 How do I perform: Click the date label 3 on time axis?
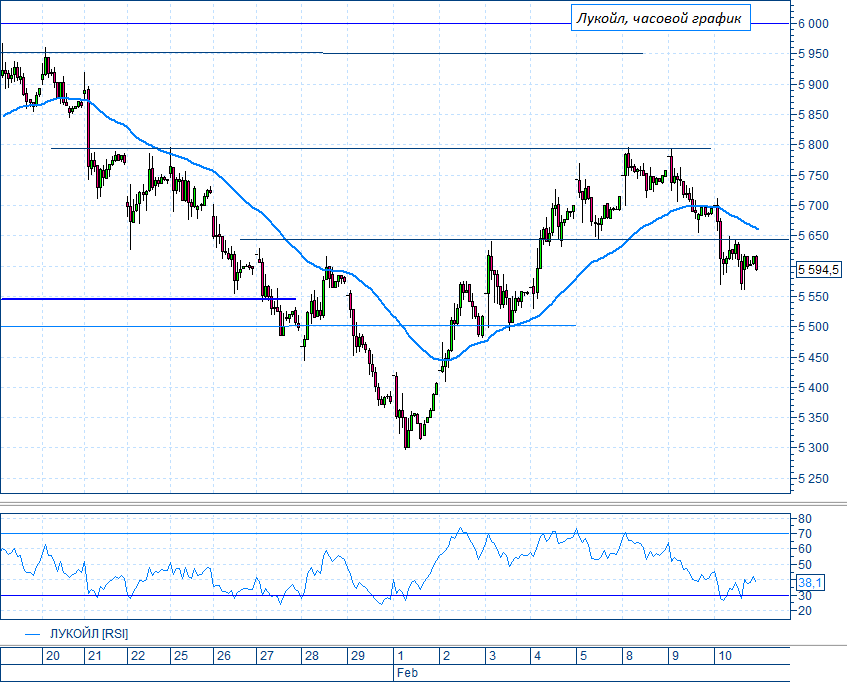click(x=492, y=656)
